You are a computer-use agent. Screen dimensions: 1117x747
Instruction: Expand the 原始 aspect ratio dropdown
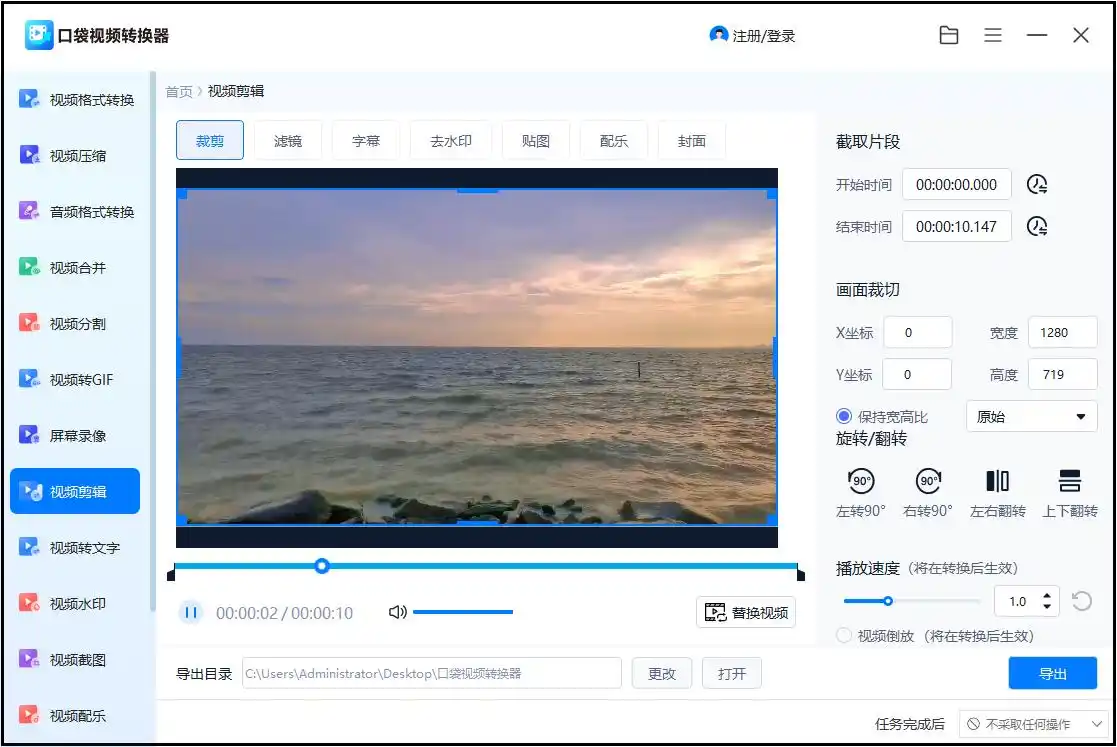click(1031, 417)
